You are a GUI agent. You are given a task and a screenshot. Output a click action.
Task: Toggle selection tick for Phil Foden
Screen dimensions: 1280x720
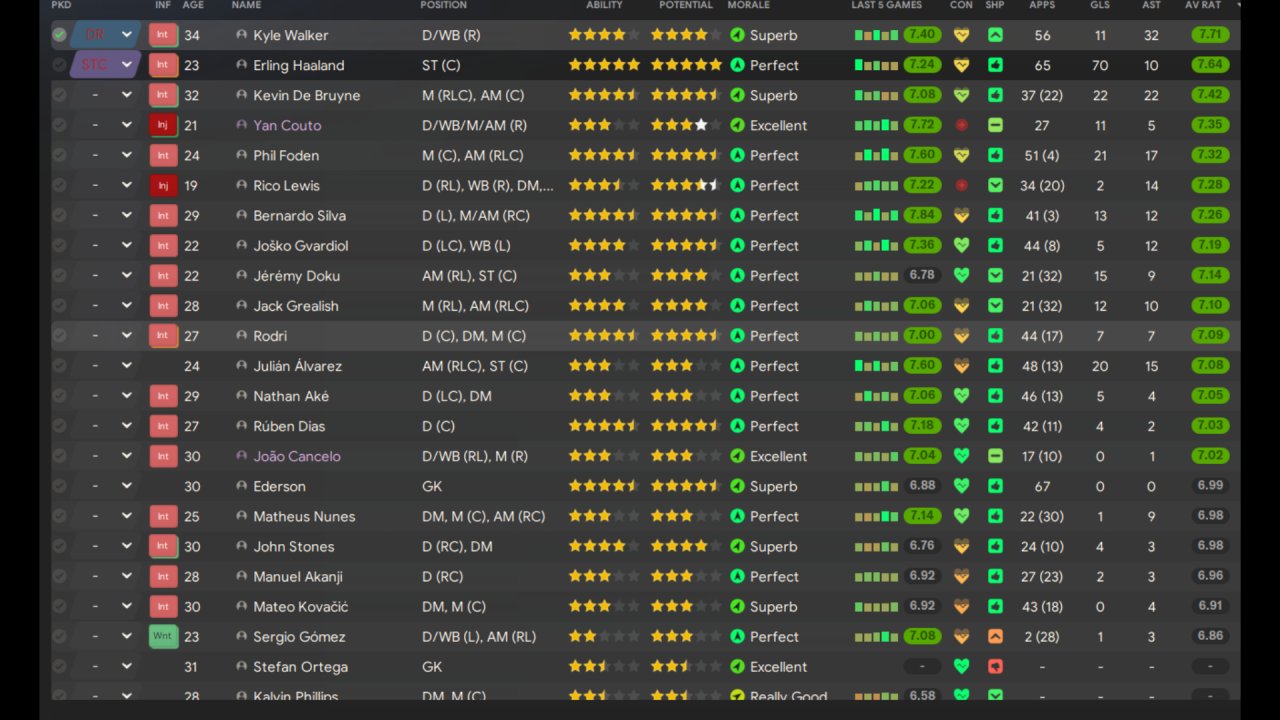[60, 155]
